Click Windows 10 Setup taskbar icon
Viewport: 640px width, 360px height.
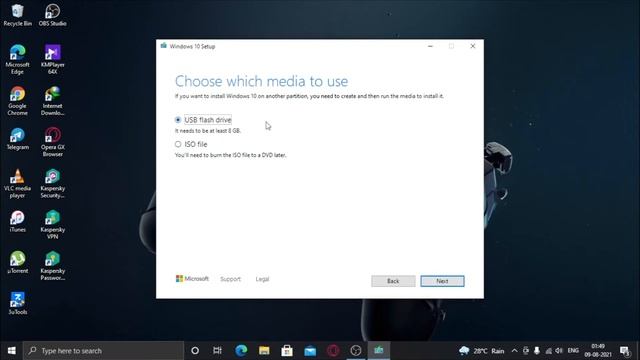tap(379, 351)
